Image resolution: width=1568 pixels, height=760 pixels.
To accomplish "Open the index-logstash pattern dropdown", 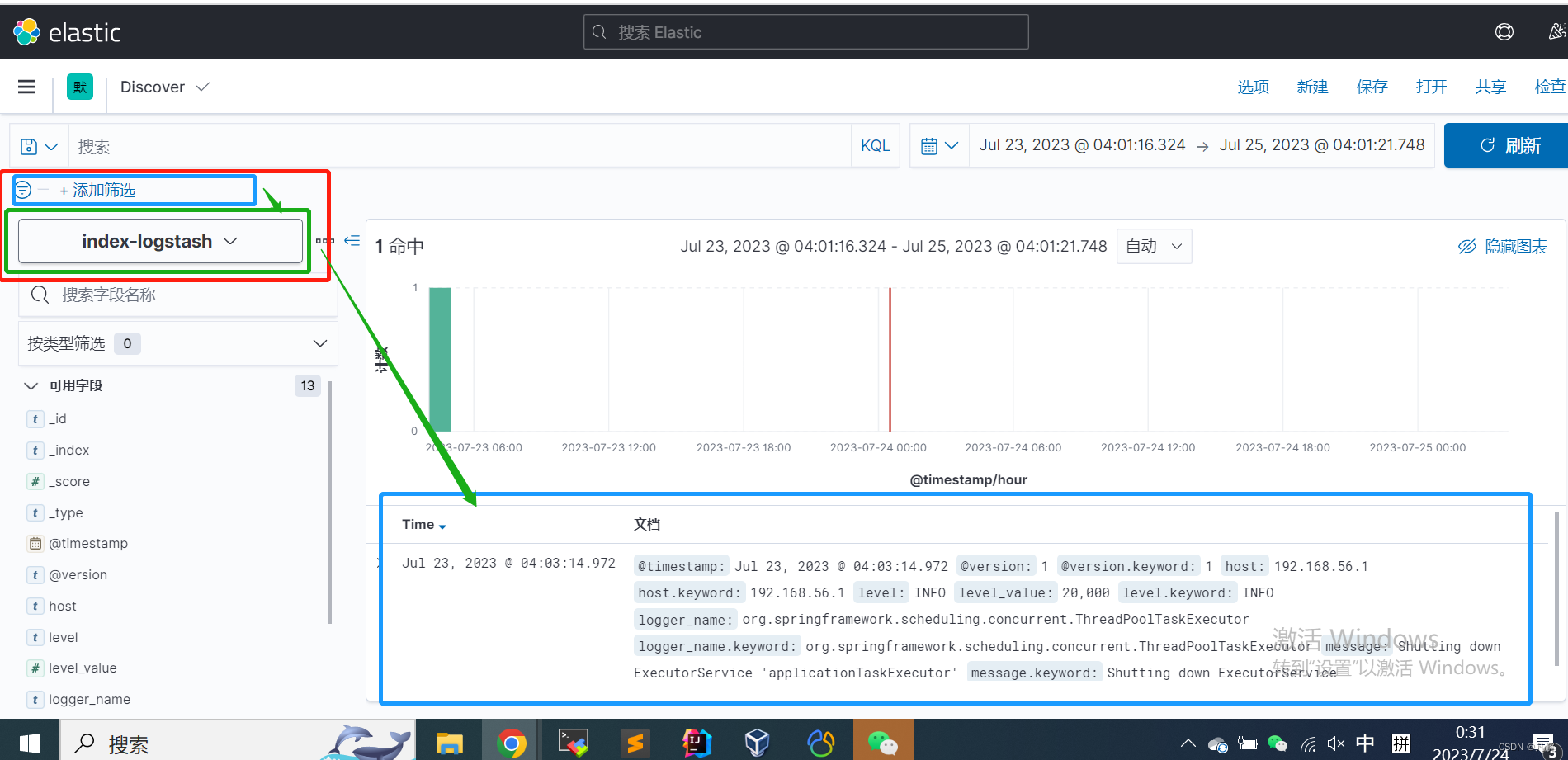I will (160, 241).
